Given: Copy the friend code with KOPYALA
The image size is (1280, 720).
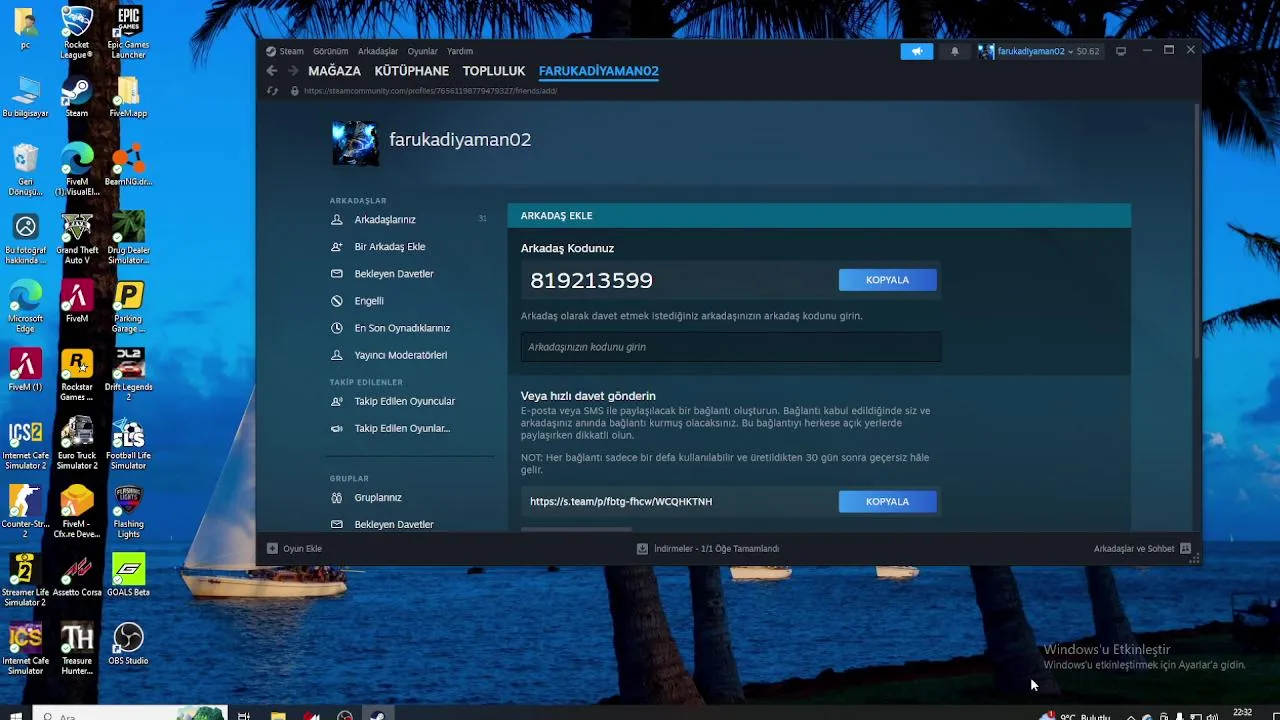Looking at the screenshot, I should (x=887, y=280).
